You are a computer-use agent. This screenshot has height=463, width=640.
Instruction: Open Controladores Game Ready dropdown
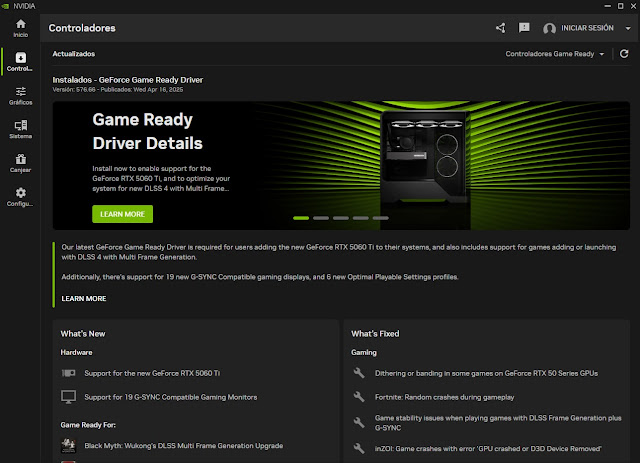pyautogui.click(x=555, y=54)
